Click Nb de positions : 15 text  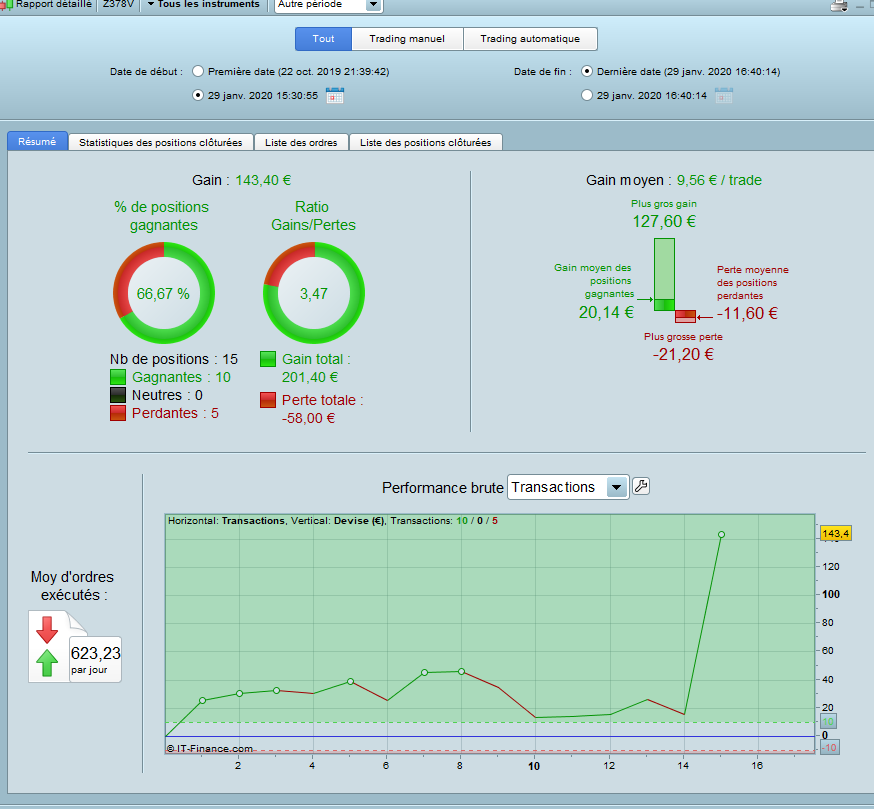click(174, 359)
